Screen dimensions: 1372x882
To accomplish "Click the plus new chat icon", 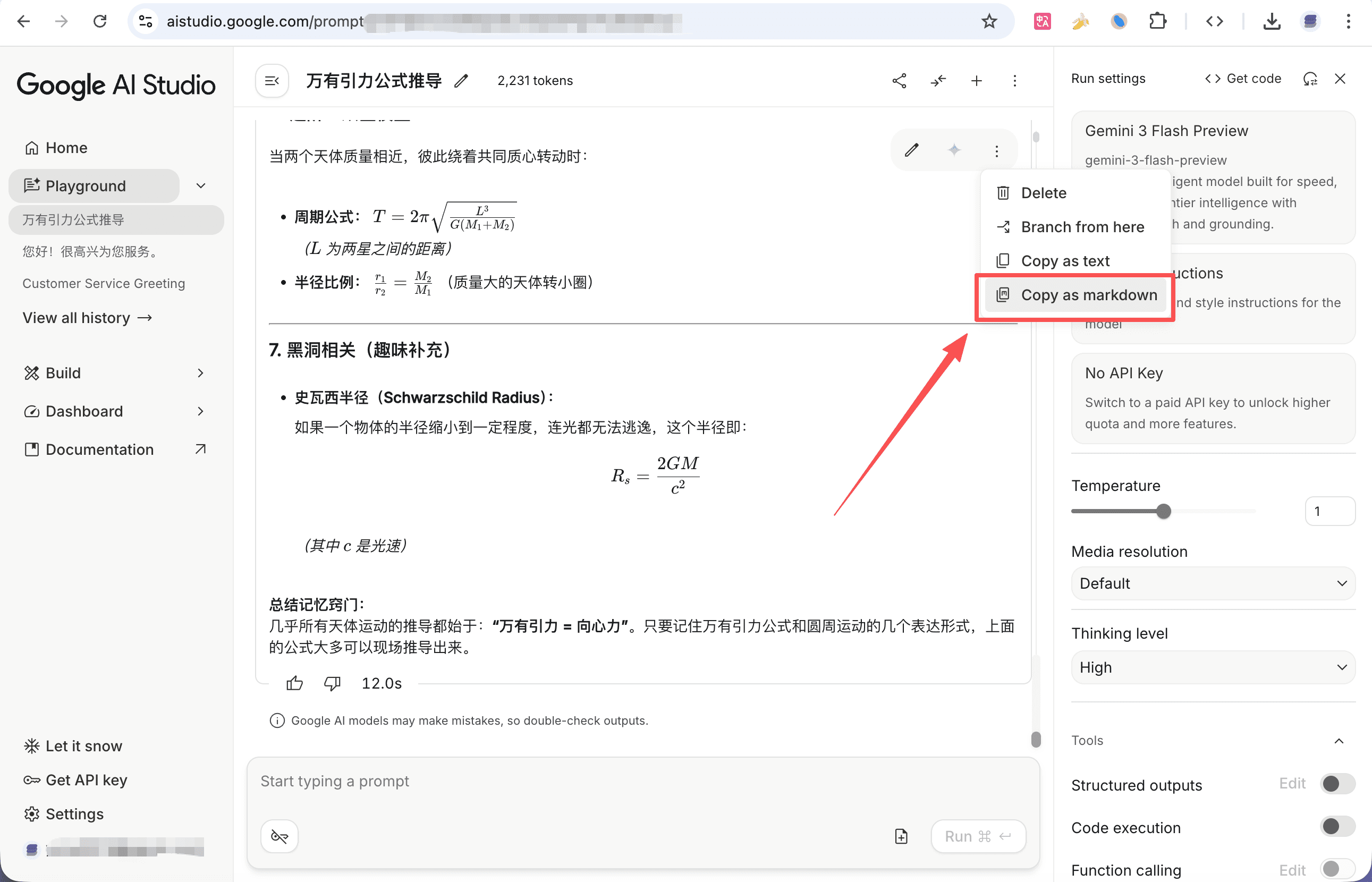I will (976, 81).
